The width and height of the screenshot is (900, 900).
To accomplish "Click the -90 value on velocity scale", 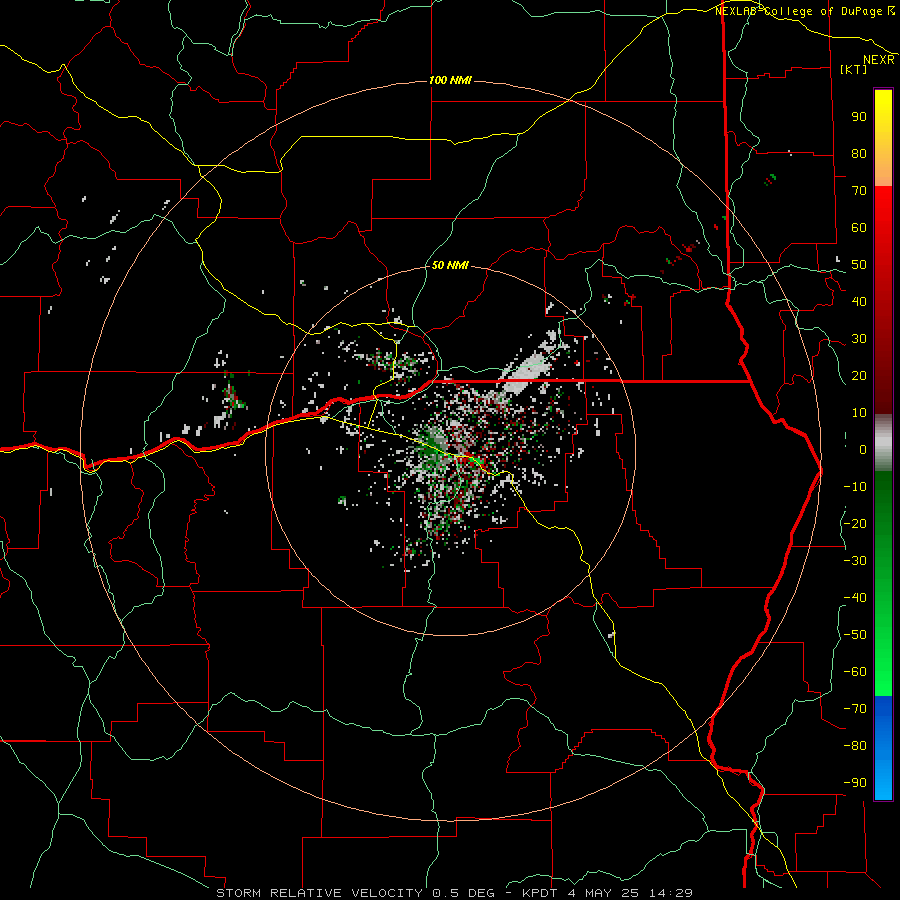I will pyautogui.click(x=855, y=783).
